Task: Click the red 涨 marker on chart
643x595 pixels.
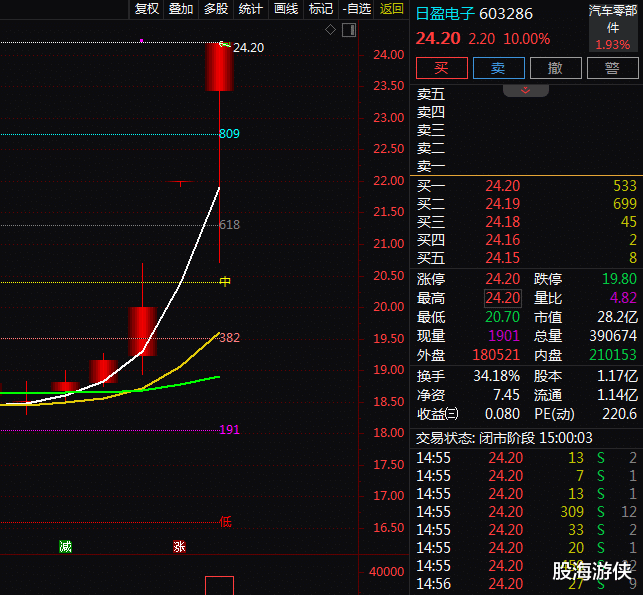Action: tap(179, 547)
